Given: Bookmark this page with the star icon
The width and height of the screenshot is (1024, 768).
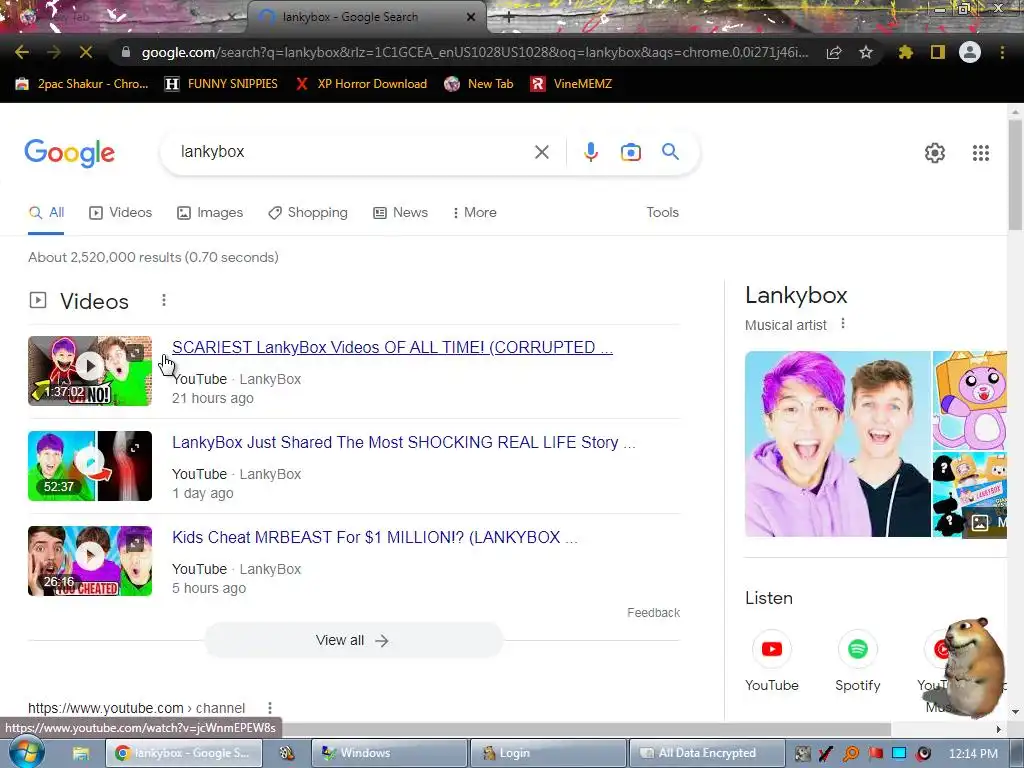Looking at the screenshot, I should 866,52.
